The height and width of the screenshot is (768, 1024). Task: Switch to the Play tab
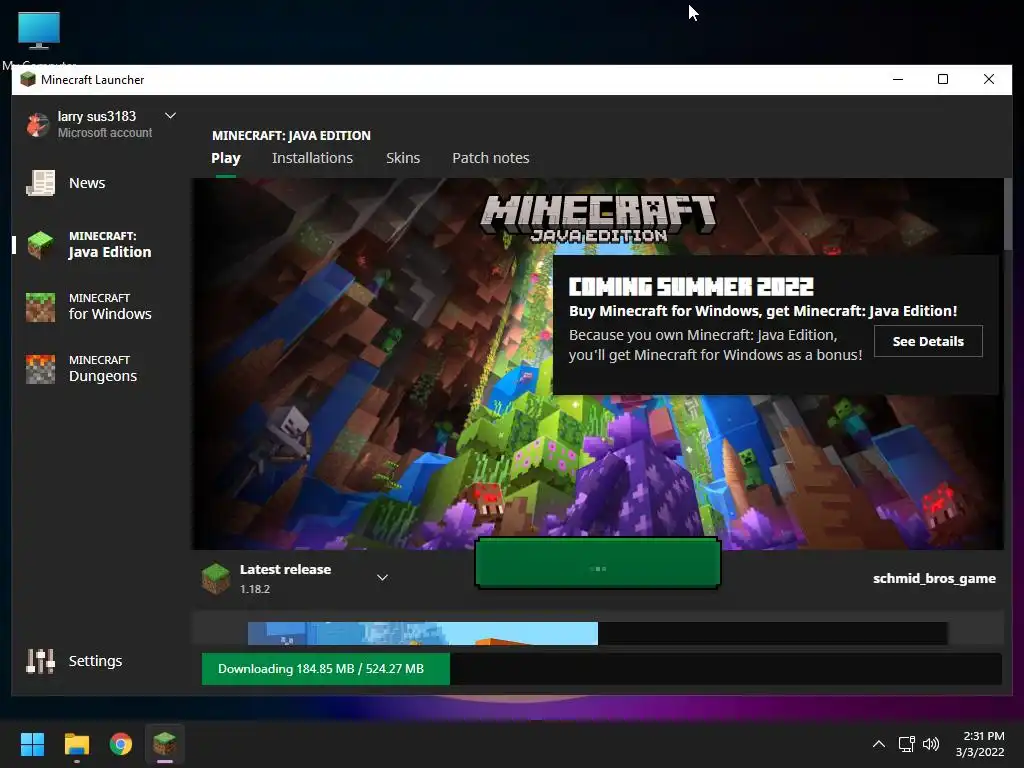226,158
